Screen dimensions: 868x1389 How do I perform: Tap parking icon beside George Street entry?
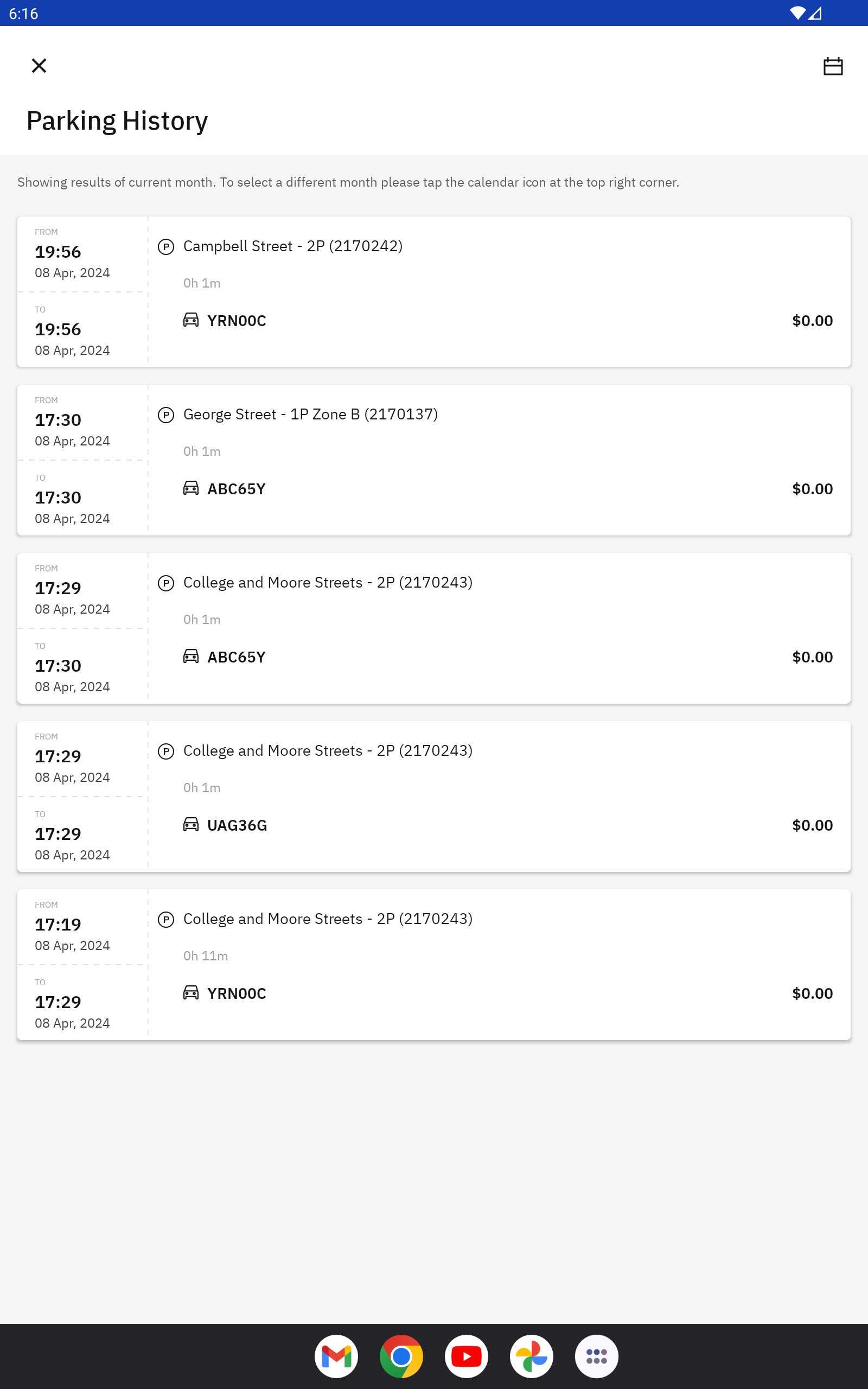click(166, 415)
